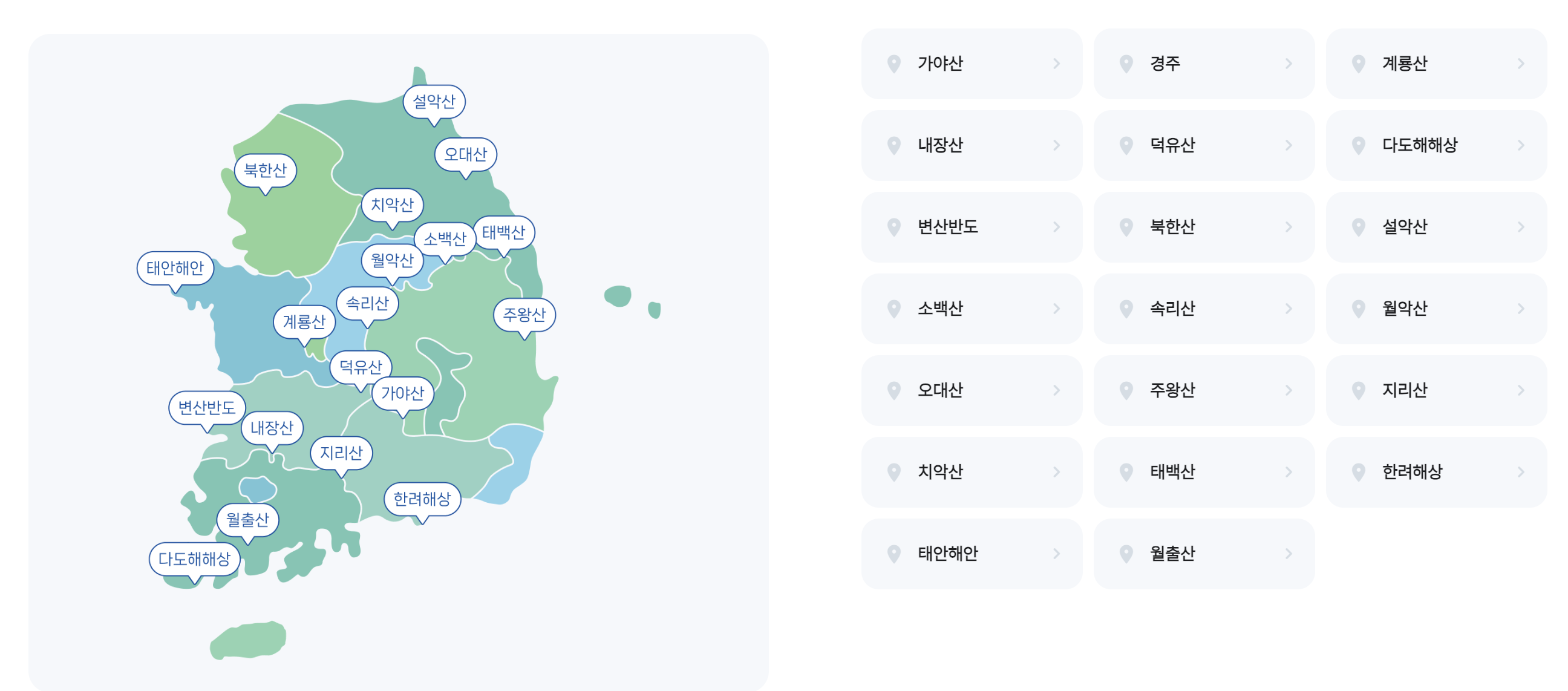Image resolution: width=1568 pixels, height=691 pixels.
Task: Open the 변산반도 list entry
Action: coord(972,226)
